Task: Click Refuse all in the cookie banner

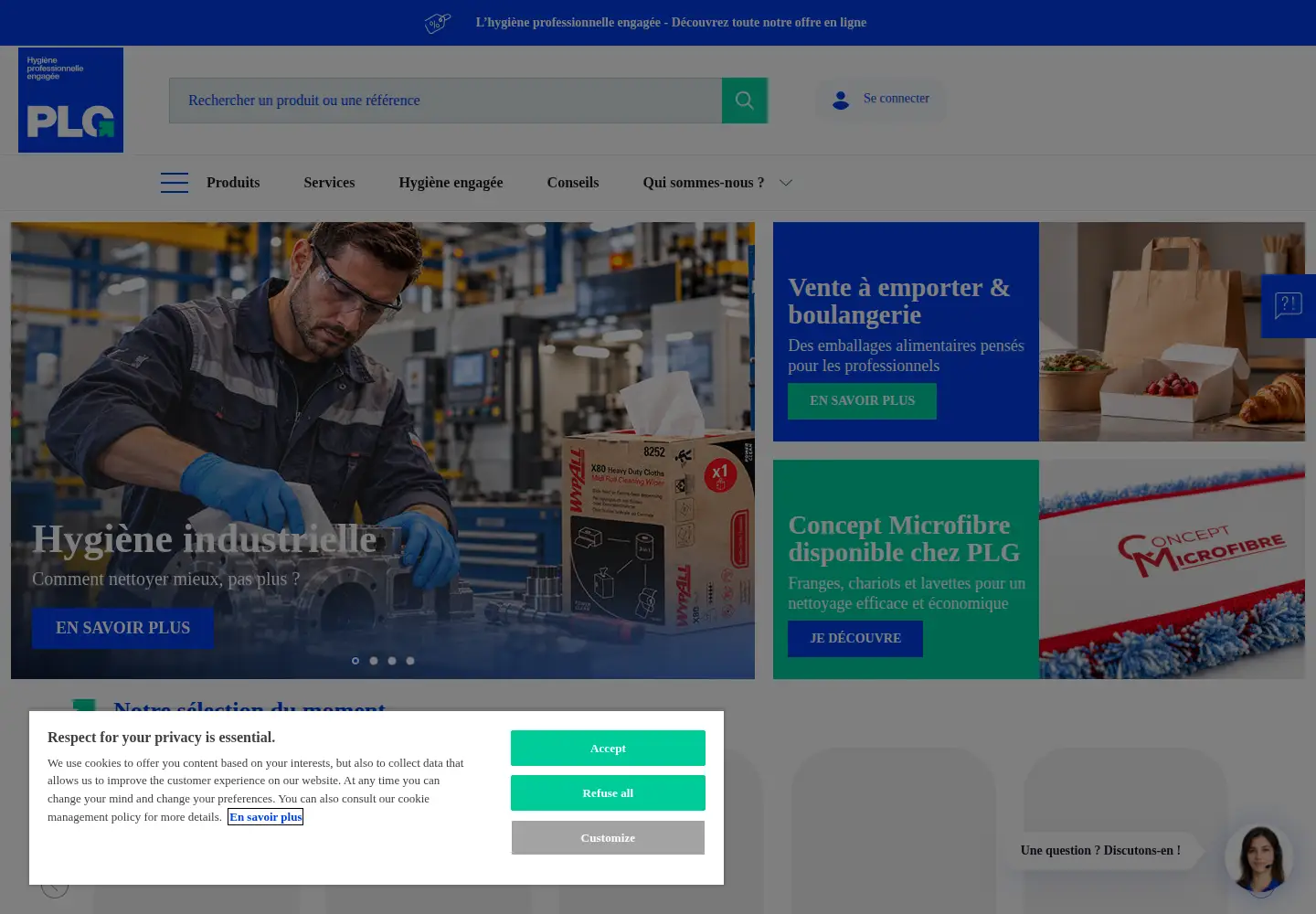Action: pos(608,792)
